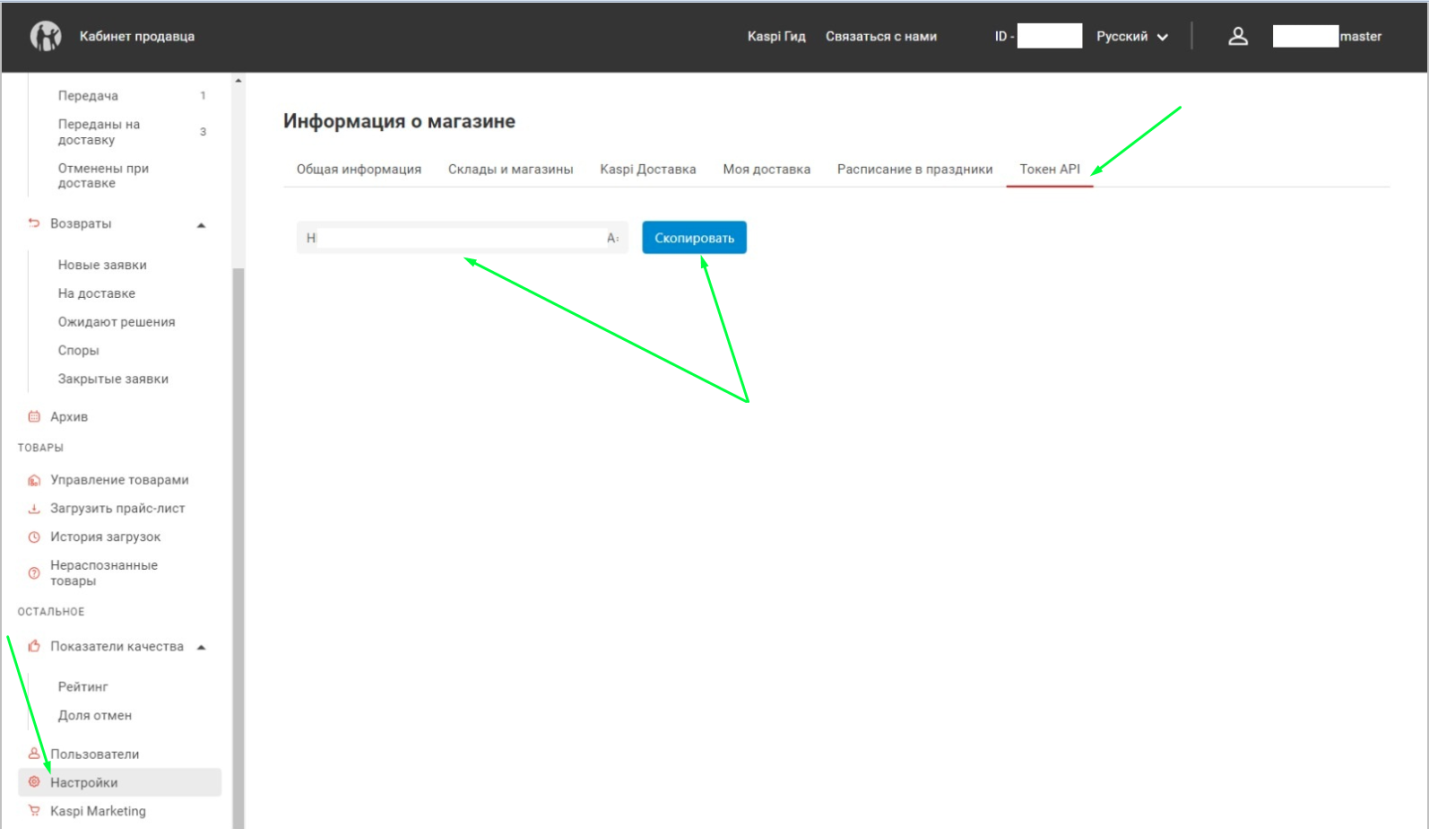Click the Информация о магазине heading
This screenshot has height=829, width=1429.
pyautogui.click(x=399, y=122)
